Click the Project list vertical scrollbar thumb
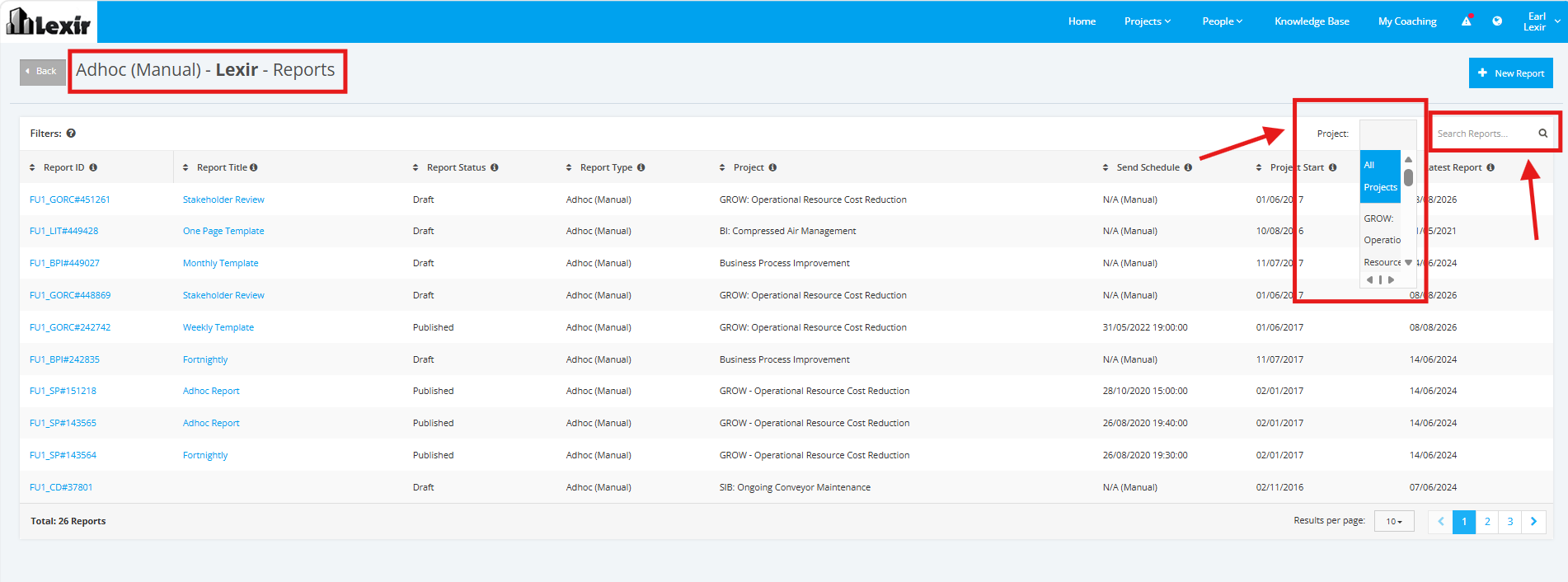Image resolution: width=1568 pixels, height=582 pixels. (1409, 177)
